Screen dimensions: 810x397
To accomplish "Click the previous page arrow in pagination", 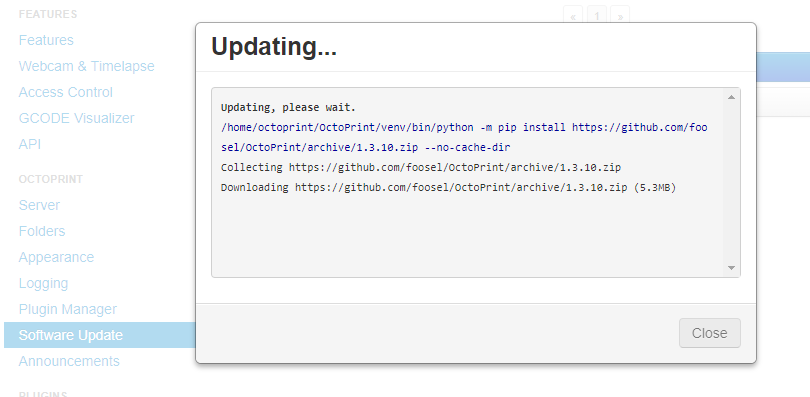I will click(573, 17).
